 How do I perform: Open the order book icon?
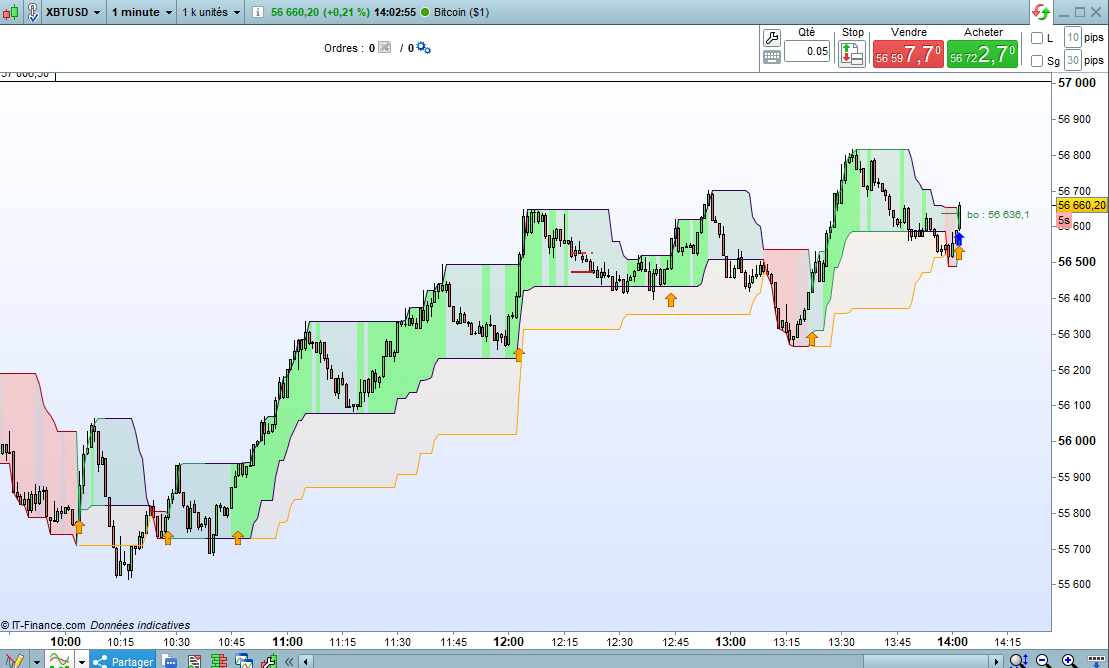[219, 661]
